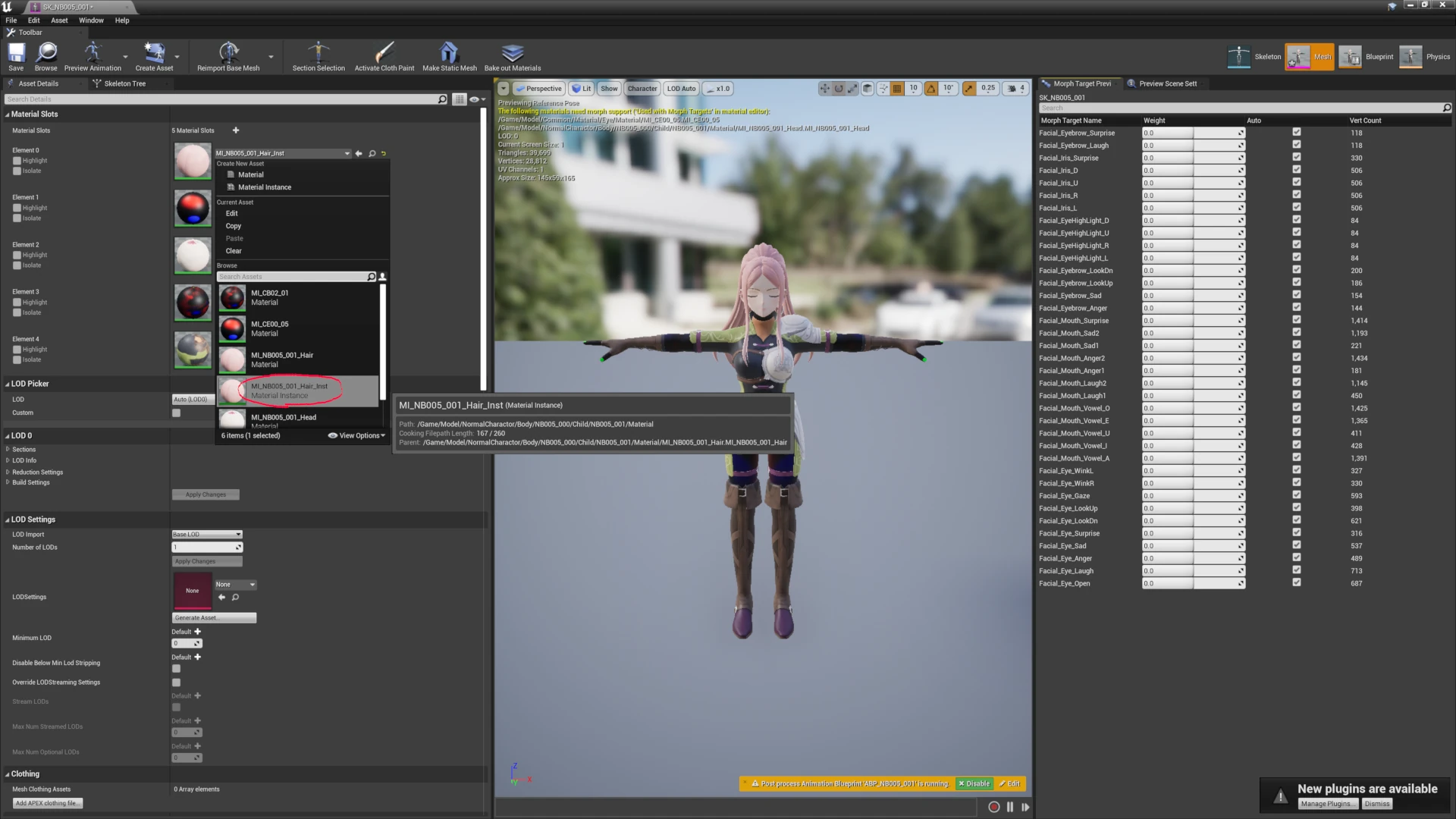Choose Clear in the Current Asset menu
The width and height of the screenshot is (1456, 819).
234,251
